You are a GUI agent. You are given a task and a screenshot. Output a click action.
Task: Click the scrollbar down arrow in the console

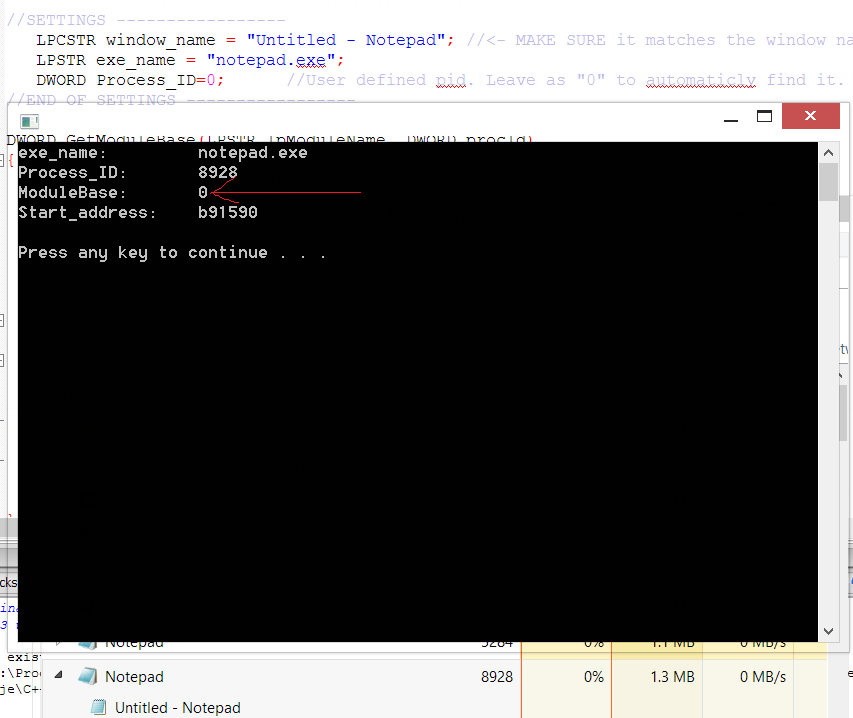(x=829, y=631)
